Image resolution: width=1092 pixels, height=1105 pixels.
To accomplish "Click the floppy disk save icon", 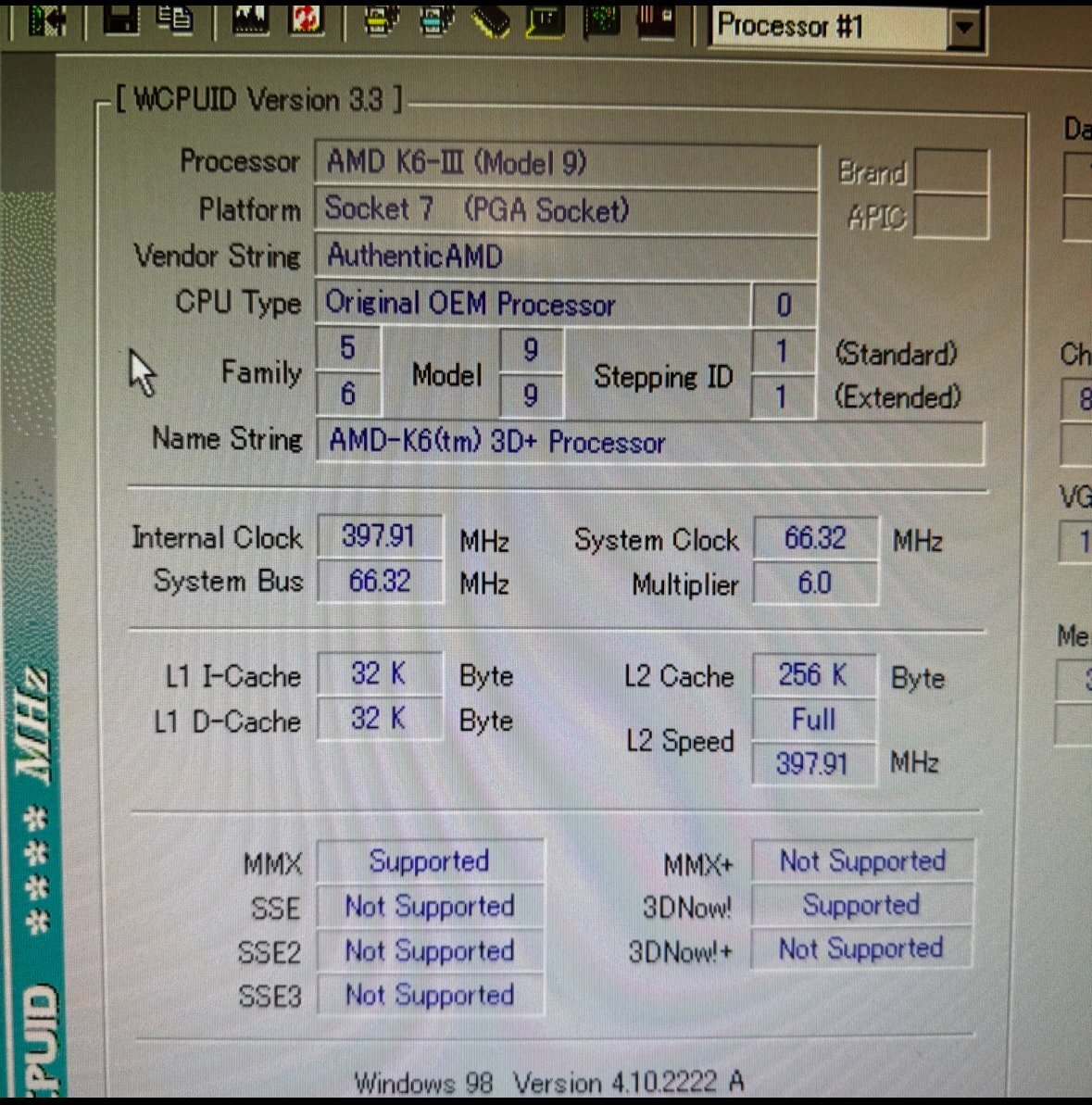I will click(121, 19).
